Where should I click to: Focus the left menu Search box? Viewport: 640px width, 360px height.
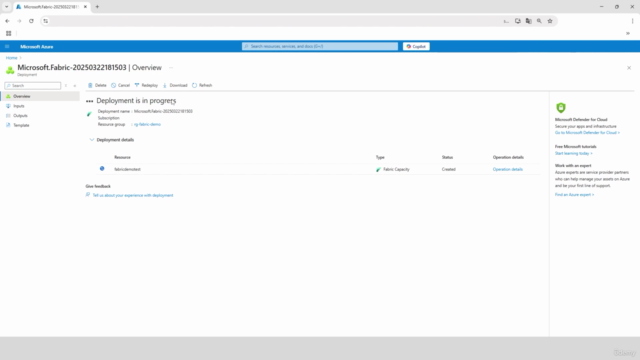(x=33, y=86)
